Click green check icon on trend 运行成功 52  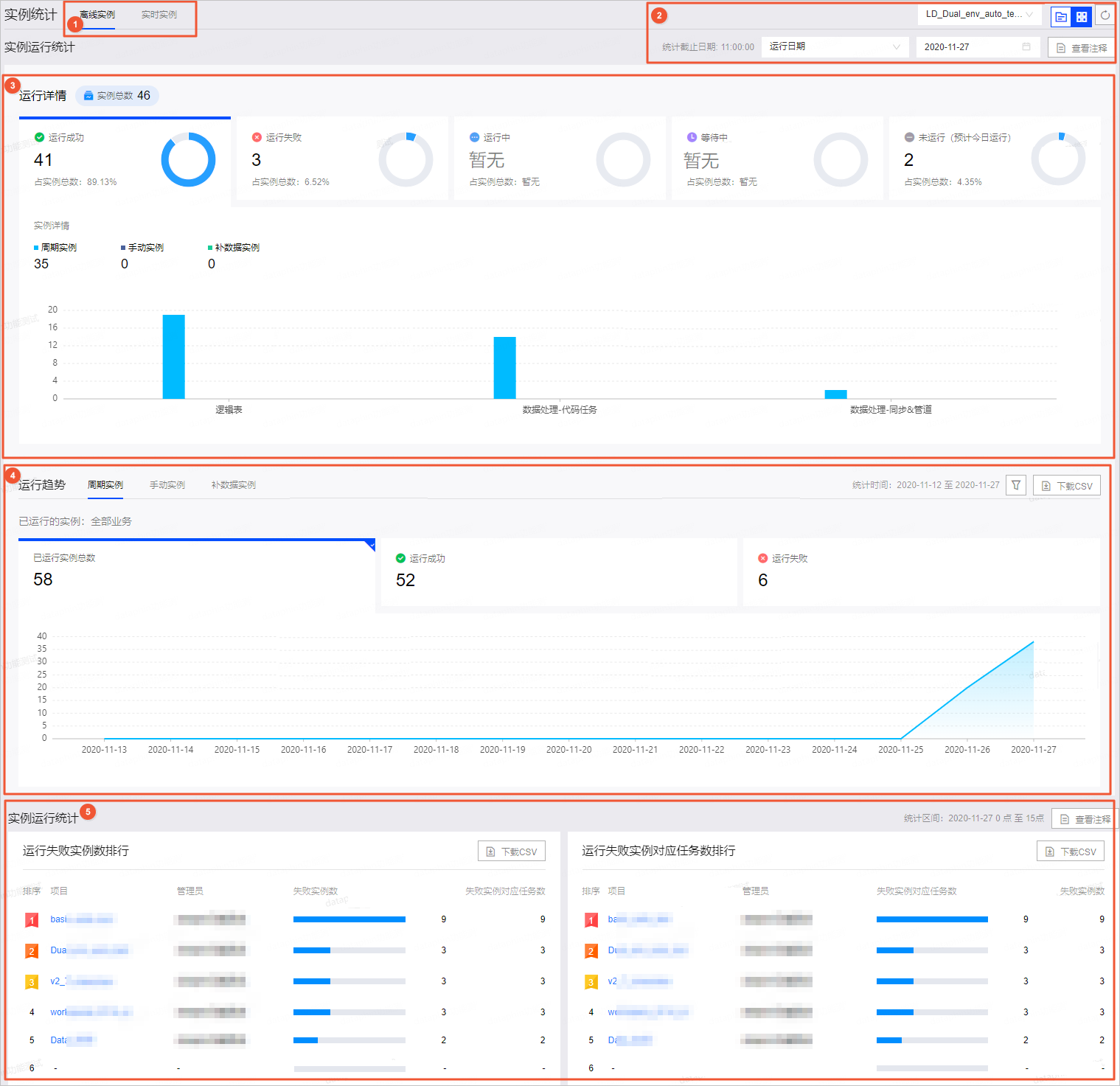(400, 558)
